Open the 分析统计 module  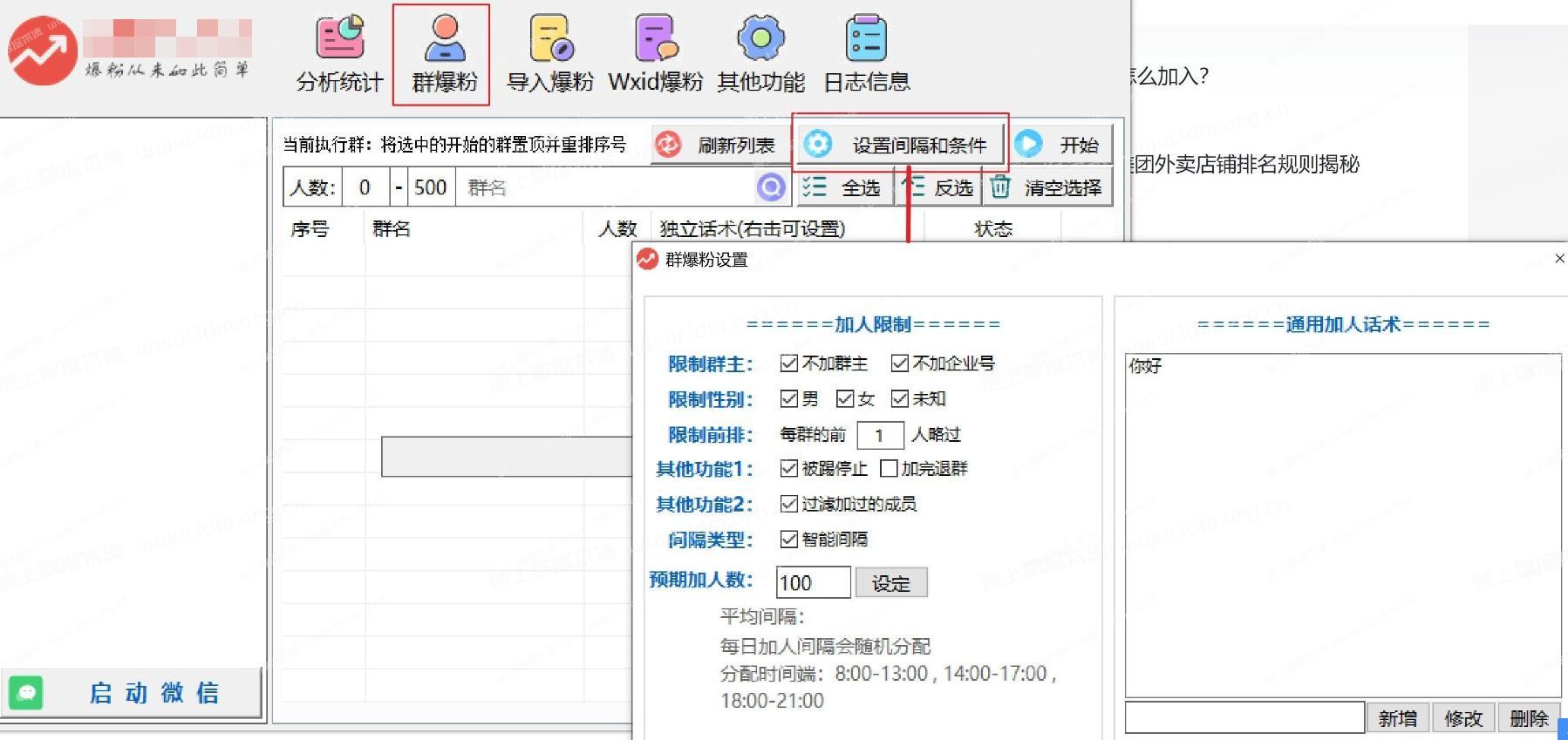pos(339,54)
